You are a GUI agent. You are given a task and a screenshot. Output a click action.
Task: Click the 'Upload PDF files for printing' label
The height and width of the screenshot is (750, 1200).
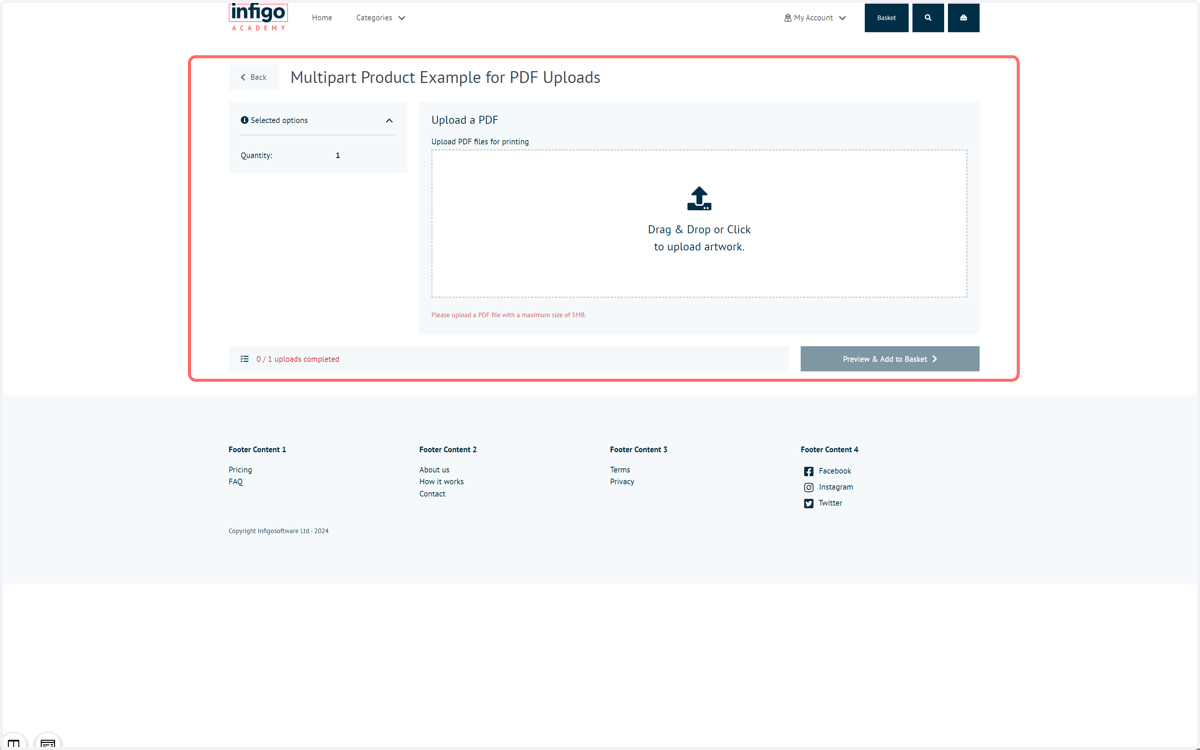(x=480, y=142)
